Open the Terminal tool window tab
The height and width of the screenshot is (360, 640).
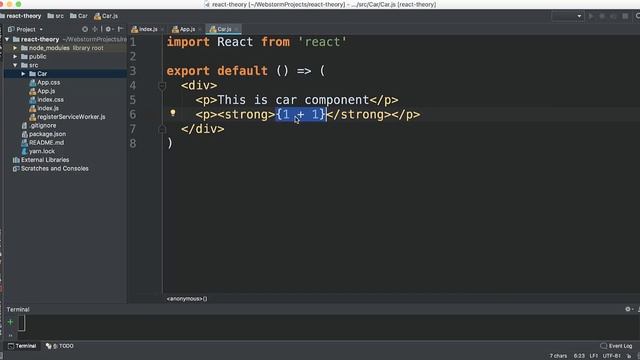[x=22, y=346]
